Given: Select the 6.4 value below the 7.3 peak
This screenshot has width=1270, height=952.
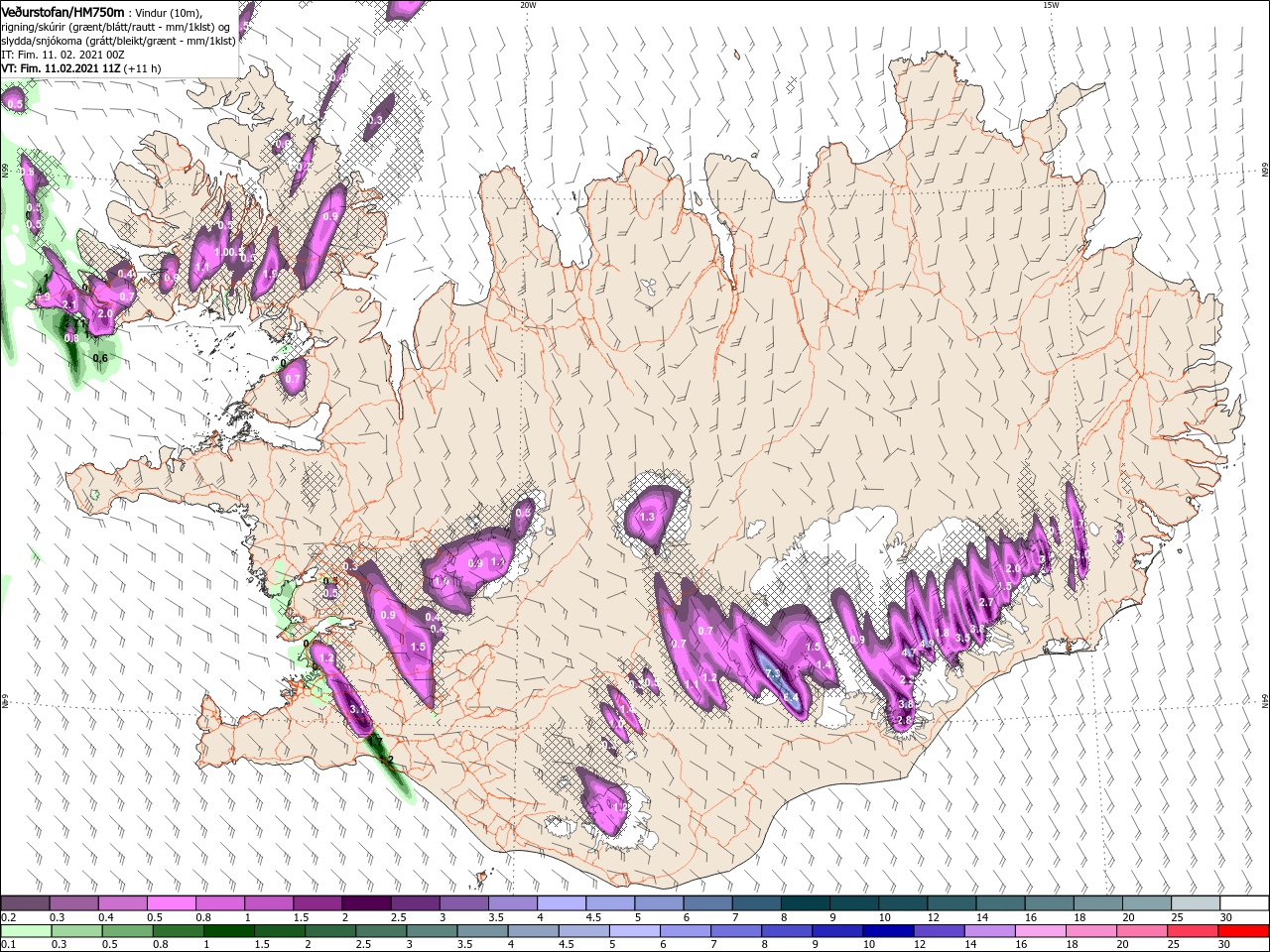Looking at the screenshot, I should (x=791, y=697).
